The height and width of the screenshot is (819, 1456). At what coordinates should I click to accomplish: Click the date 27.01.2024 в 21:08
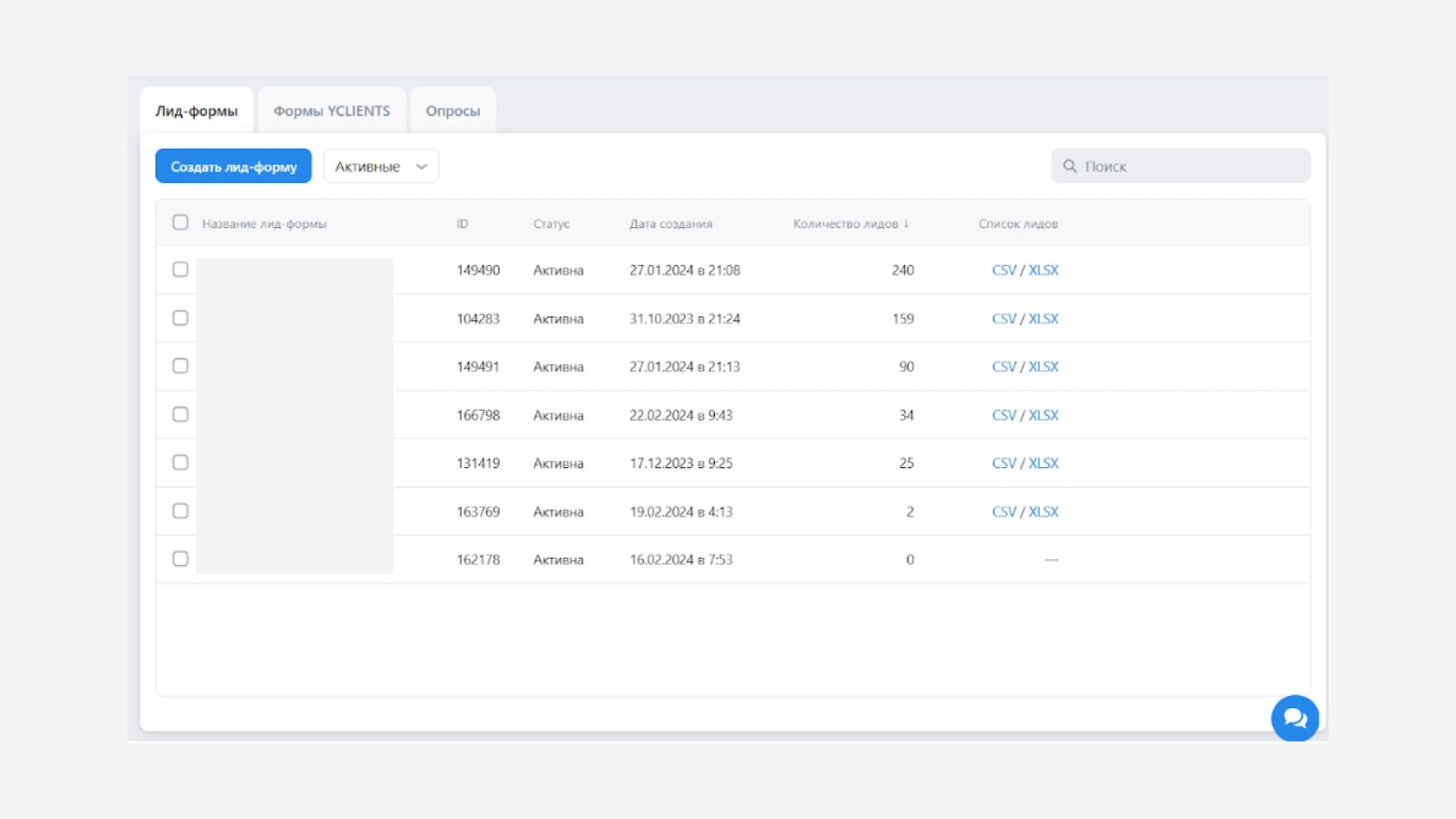coord(685,270)
